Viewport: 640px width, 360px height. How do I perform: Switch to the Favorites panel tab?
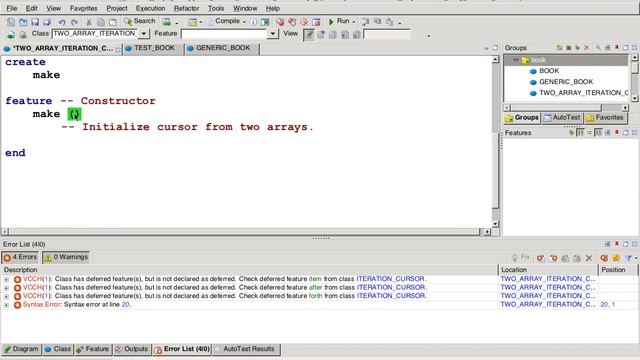(605, 118)
